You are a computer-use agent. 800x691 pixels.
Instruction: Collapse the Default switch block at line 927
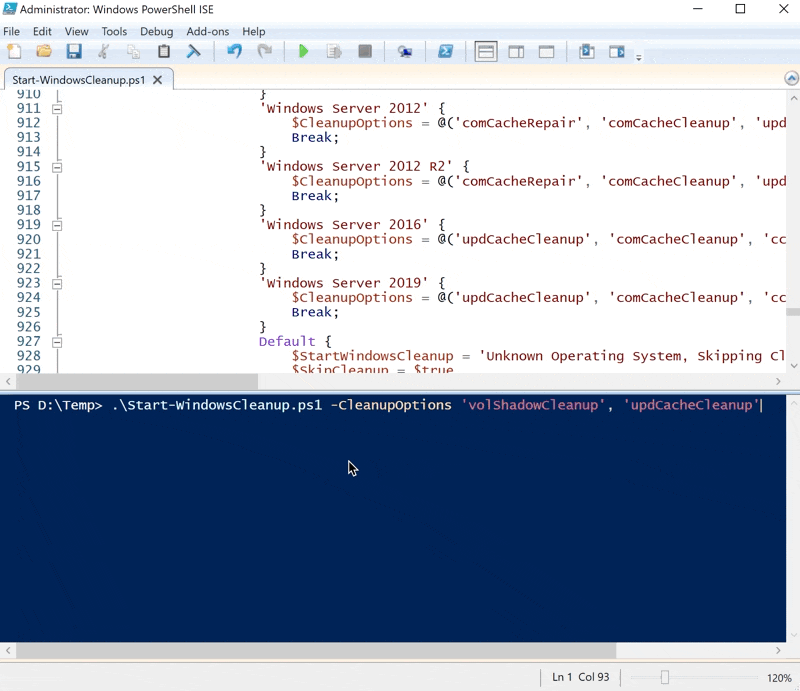[56, 341]
